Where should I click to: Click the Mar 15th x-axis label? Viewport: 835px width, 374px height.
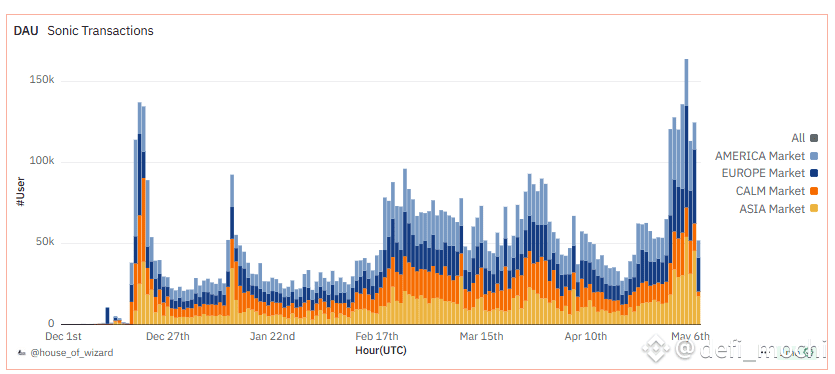click(481, 336)
